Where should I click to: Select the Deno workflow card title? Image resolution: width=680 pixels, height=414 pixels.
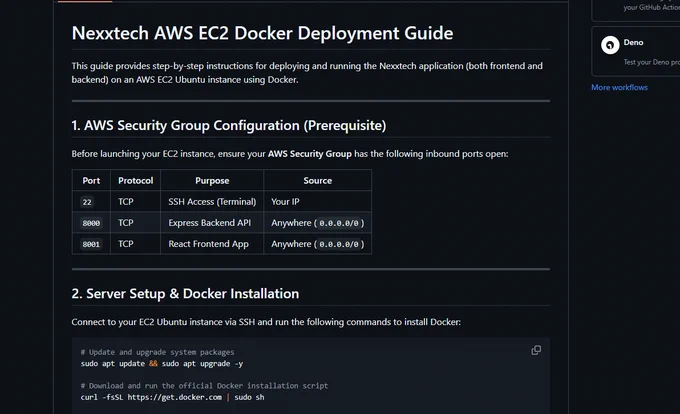[x=633, y=42]
